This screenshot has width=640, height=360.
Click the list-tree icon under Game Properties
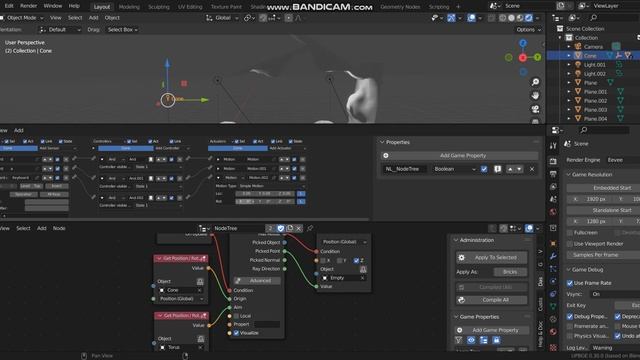click(x=484, y=340)
